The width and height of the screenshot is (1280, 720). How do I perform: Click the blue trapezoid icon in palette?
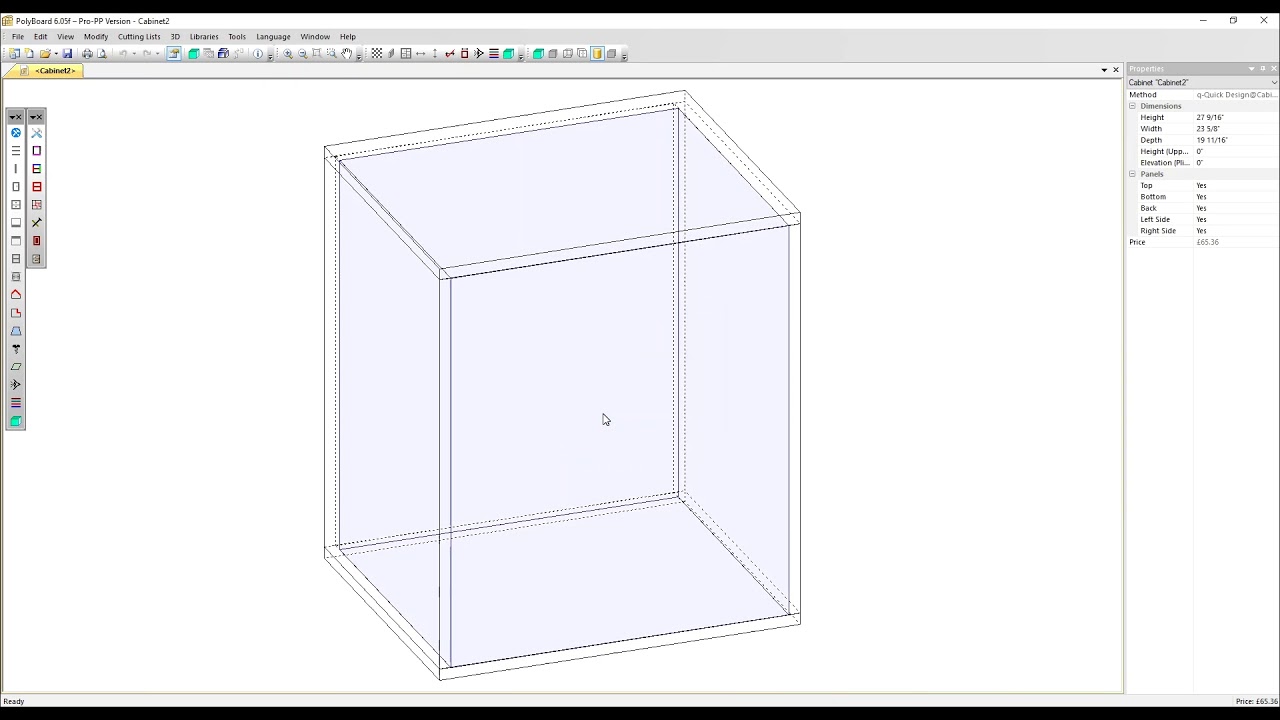tap(16, 331)
